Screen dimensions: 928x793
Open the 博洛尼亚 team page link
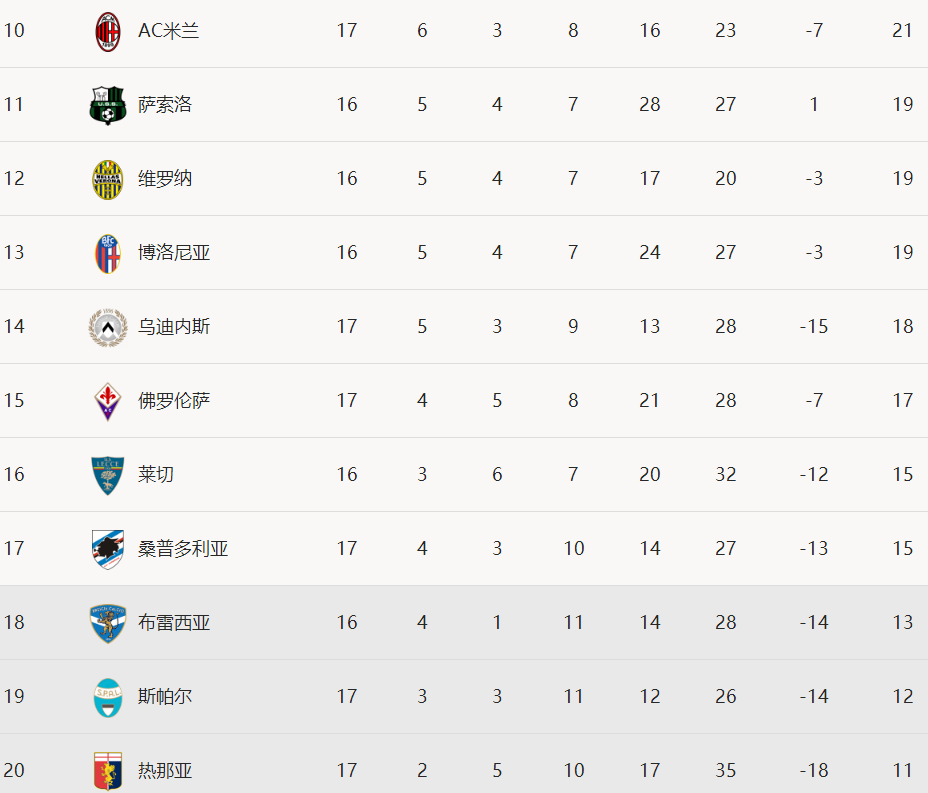[174, 253]
